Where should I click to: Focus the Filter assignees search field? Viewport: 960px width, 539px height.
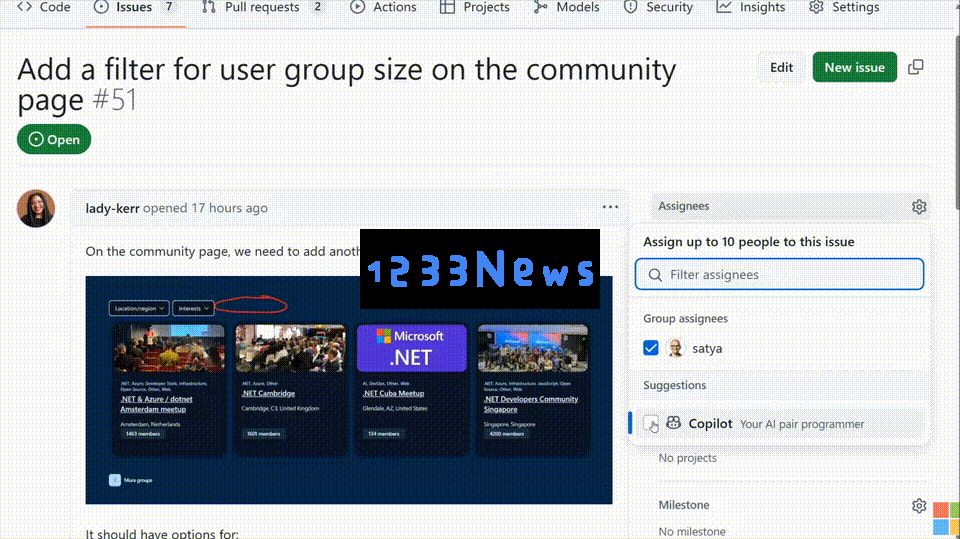point(779,274)
